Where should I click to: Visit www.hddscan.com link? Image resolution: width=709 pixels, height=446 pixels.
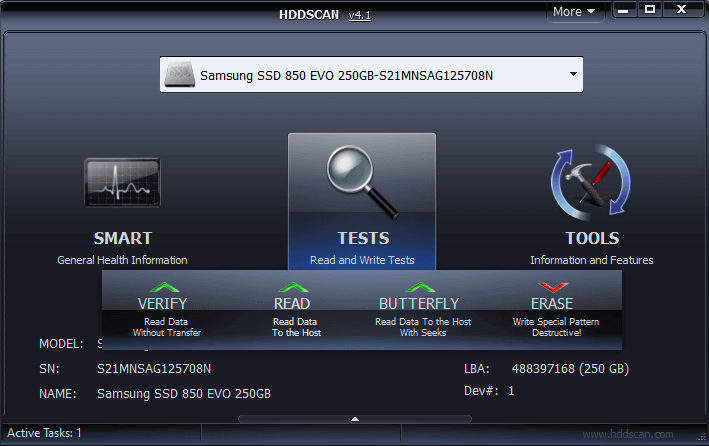[x=628, y=434]
